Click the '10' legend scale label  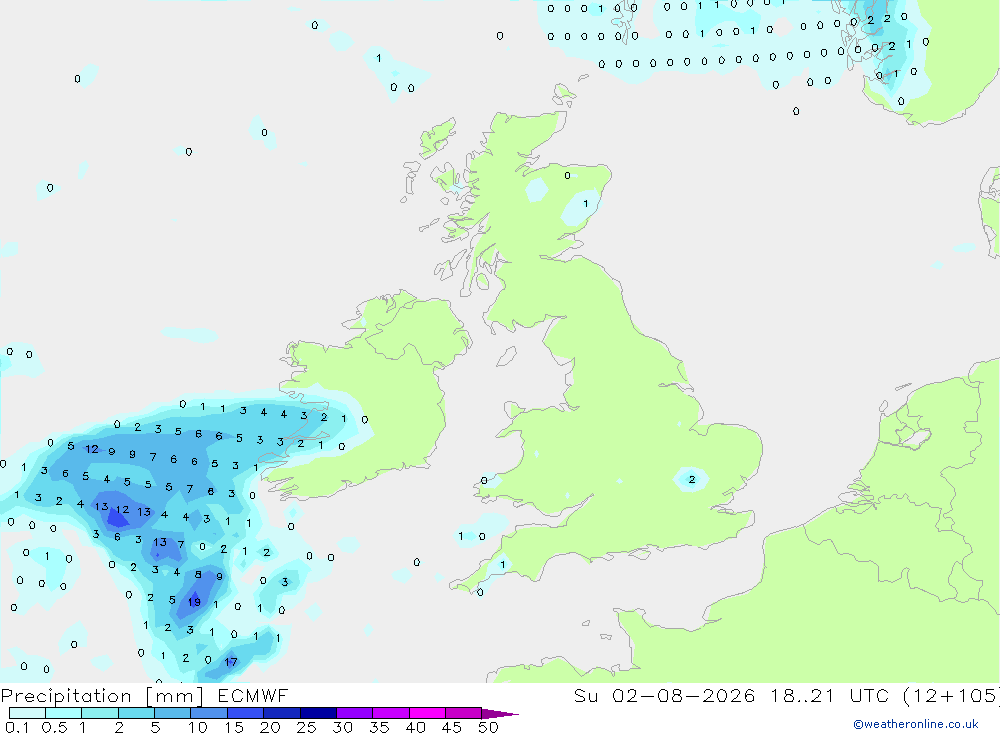[x=198, y=727]
